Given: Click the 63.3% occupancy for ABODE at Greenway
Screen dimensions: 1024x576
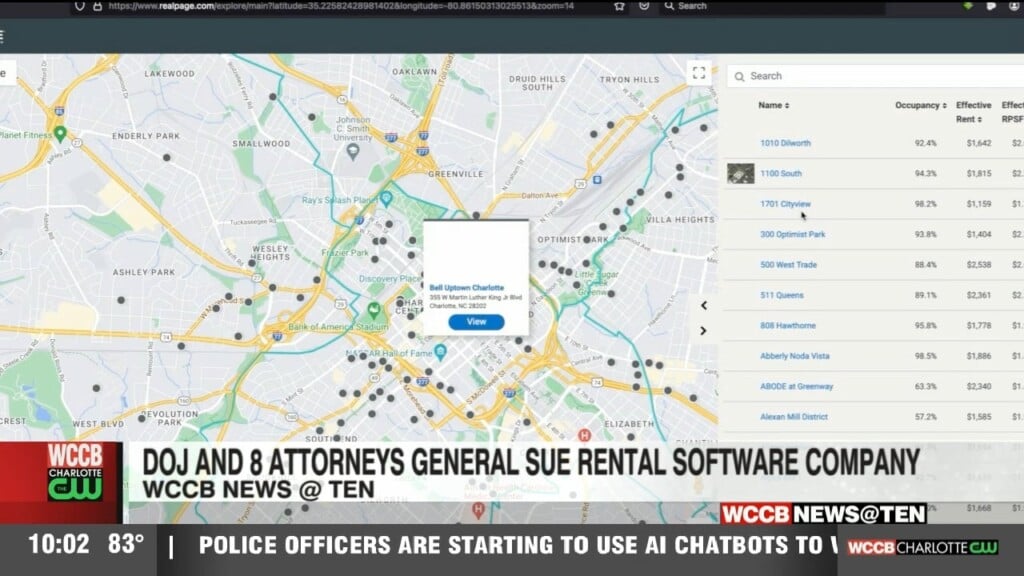Looking at the screenshot, I should pos(925,387).
